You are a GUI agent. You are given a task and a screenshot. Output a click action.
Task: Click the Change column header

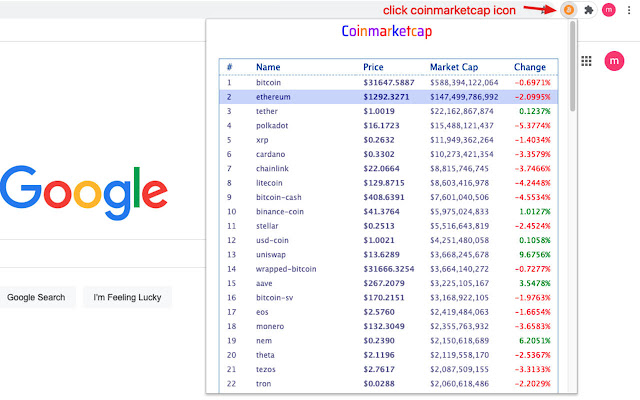tap(530, 67)
